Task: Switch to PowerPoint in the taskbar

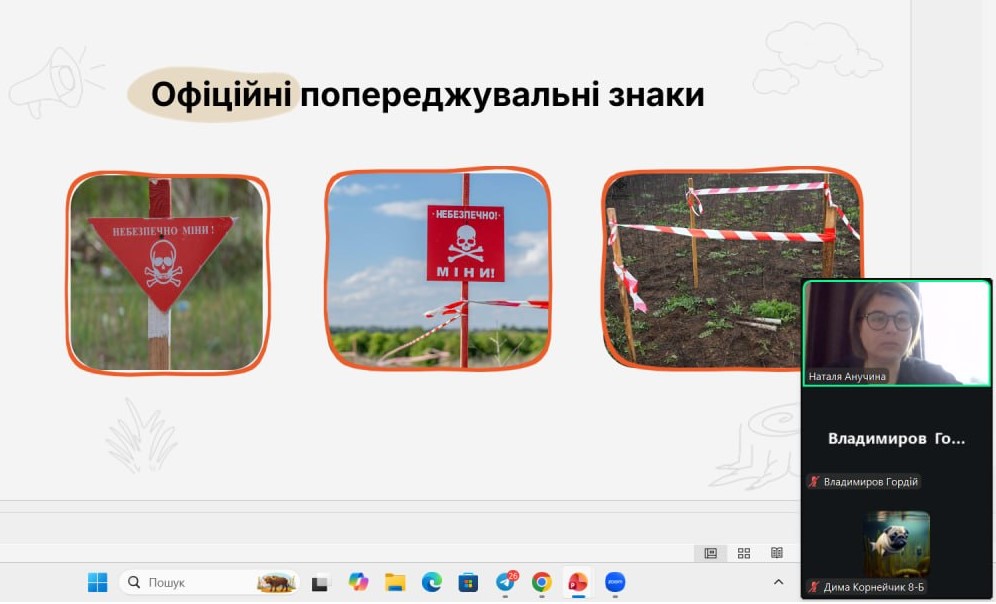Action: [577, 582]
